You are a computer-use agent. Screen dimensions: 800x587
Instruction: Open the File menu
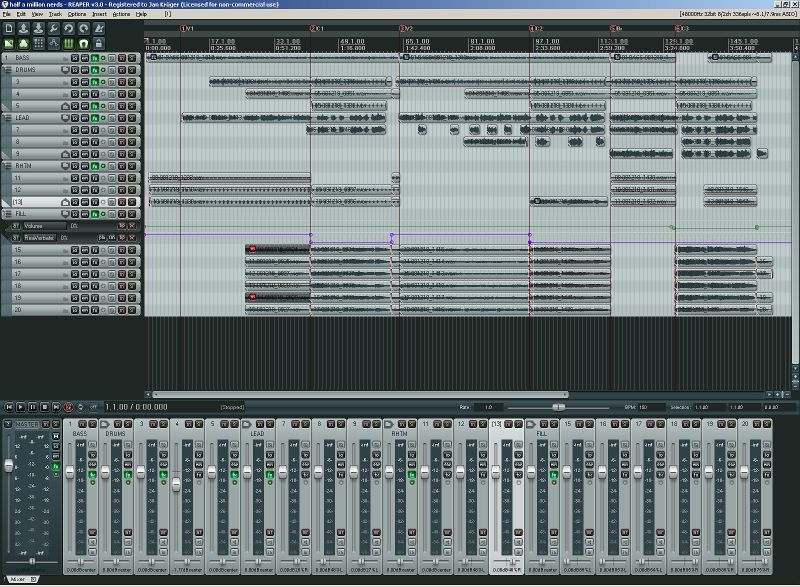[6, 14]
